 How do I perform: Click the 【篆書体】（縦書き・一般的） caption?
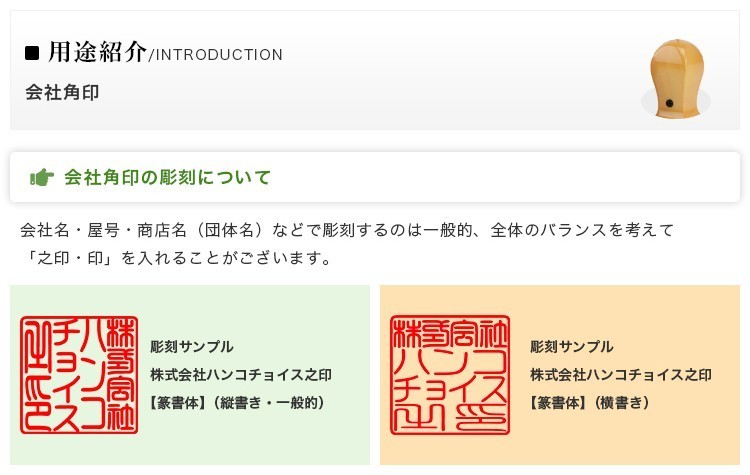tap(237, 403)
